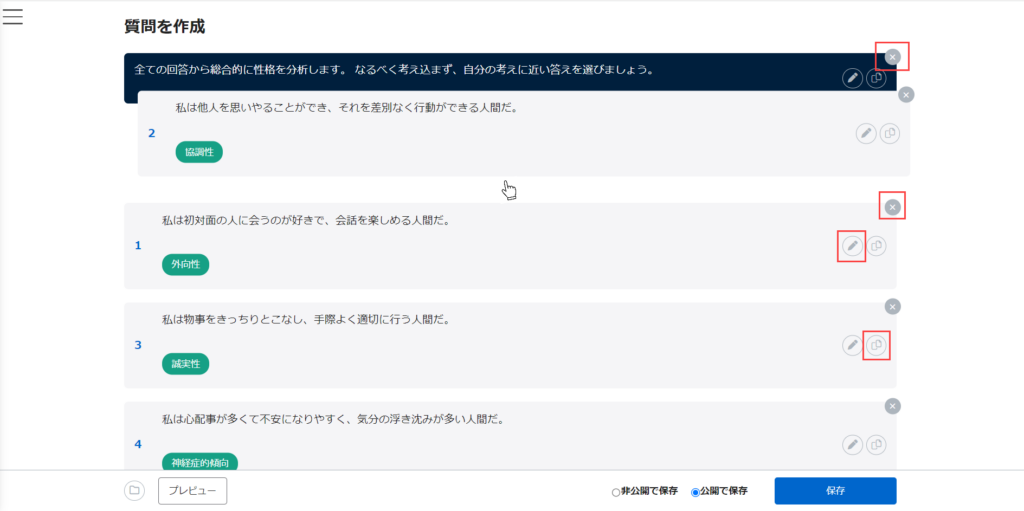This screenshot has height=511, width=1024.
Task: Click text 私は心配事が多くて不安になりやすく
Action: (x=256, y=419)
